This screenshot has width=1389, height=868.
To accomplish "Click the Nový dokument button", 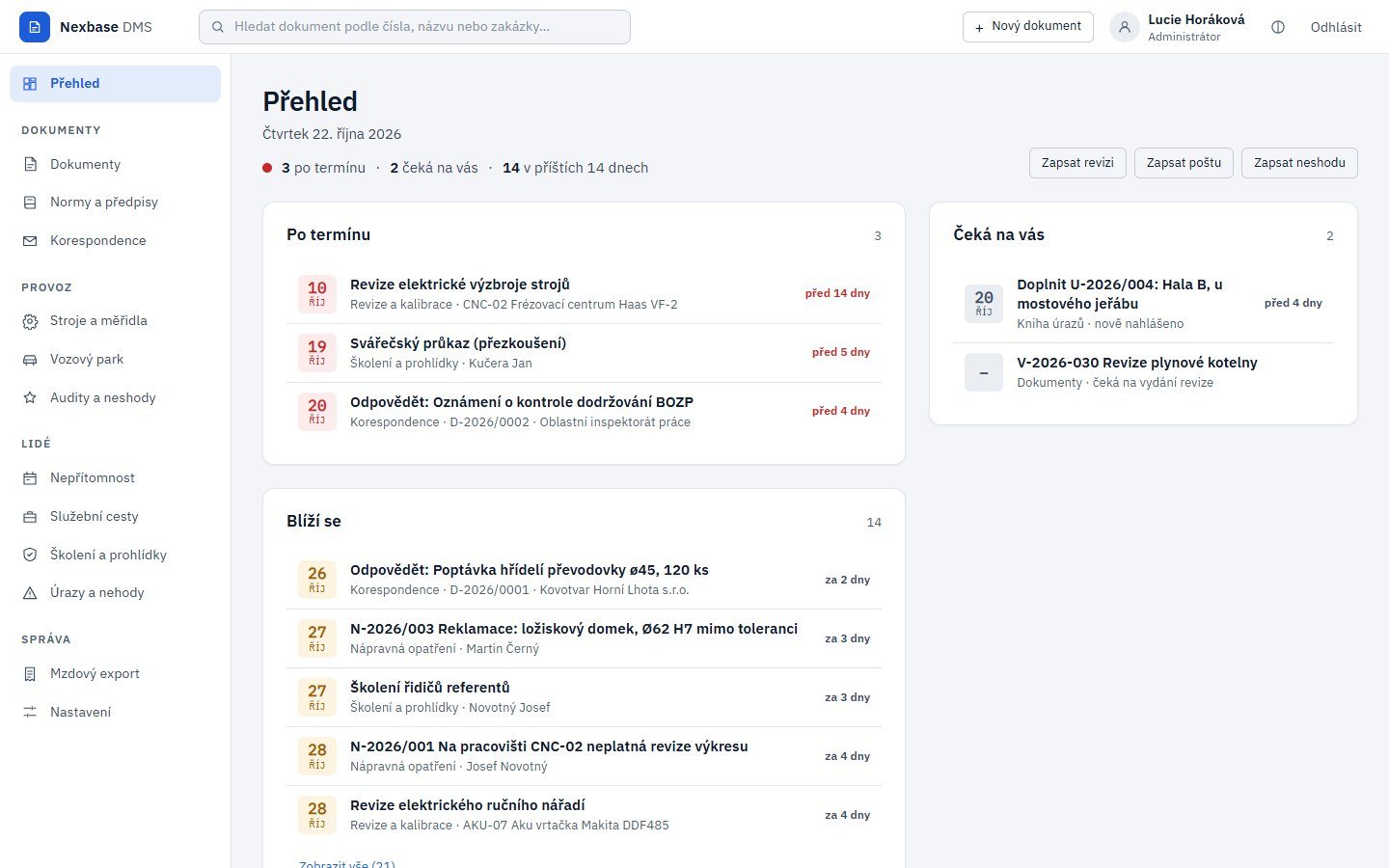I will (x=1028, y=27).
